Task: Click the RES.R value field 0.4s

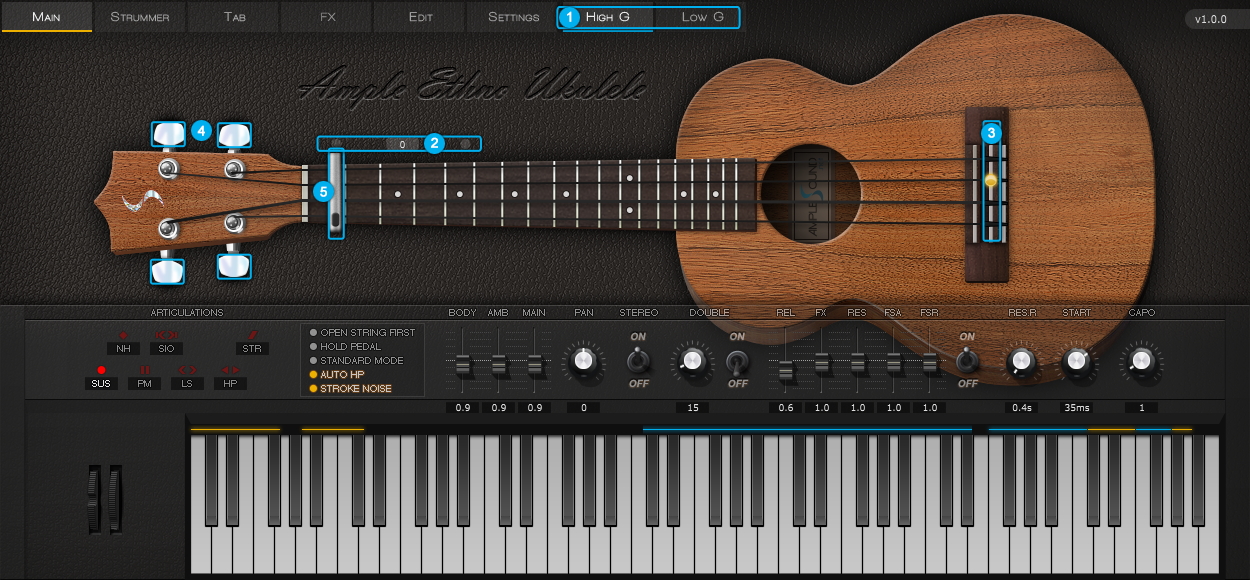Action: 1022,408
